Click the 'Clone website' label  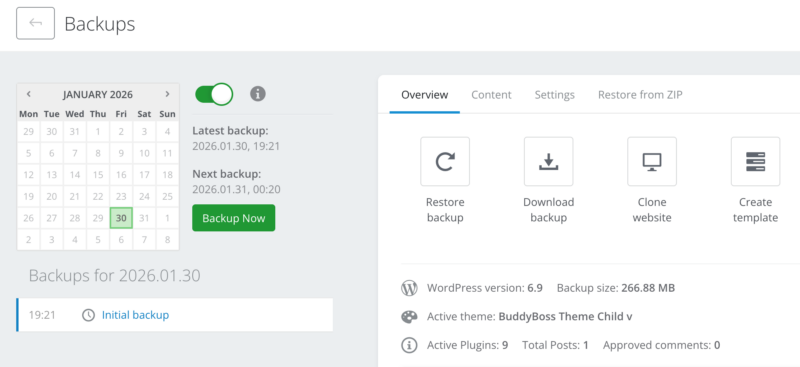pos(652,210)
